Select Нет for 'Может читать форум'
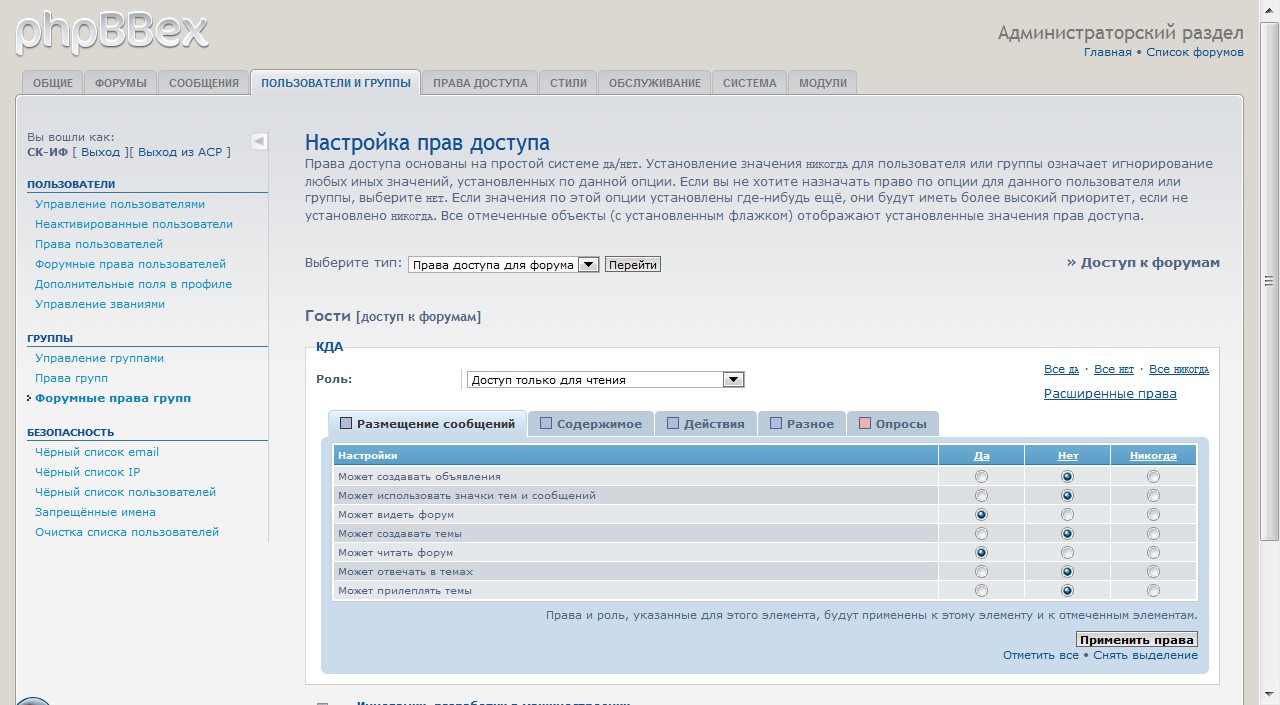 click(1067, 553)
